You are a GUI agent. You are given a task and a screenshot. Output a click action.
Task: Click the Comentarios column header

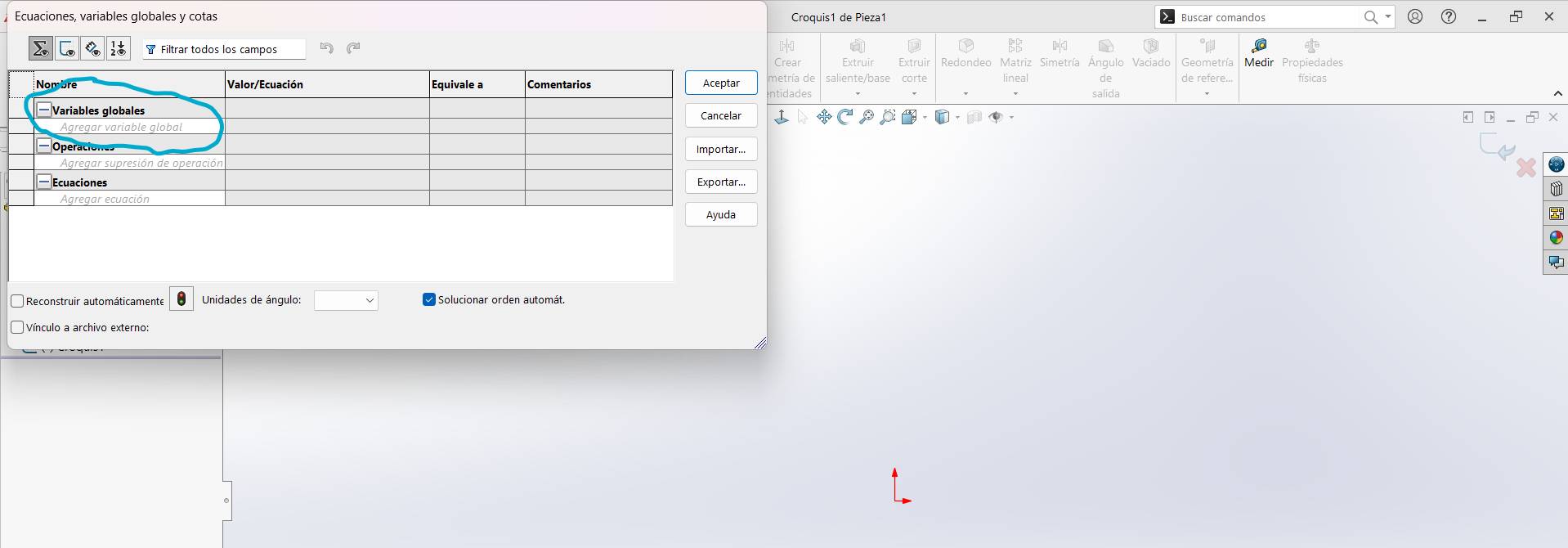click(x=598, y=84)
